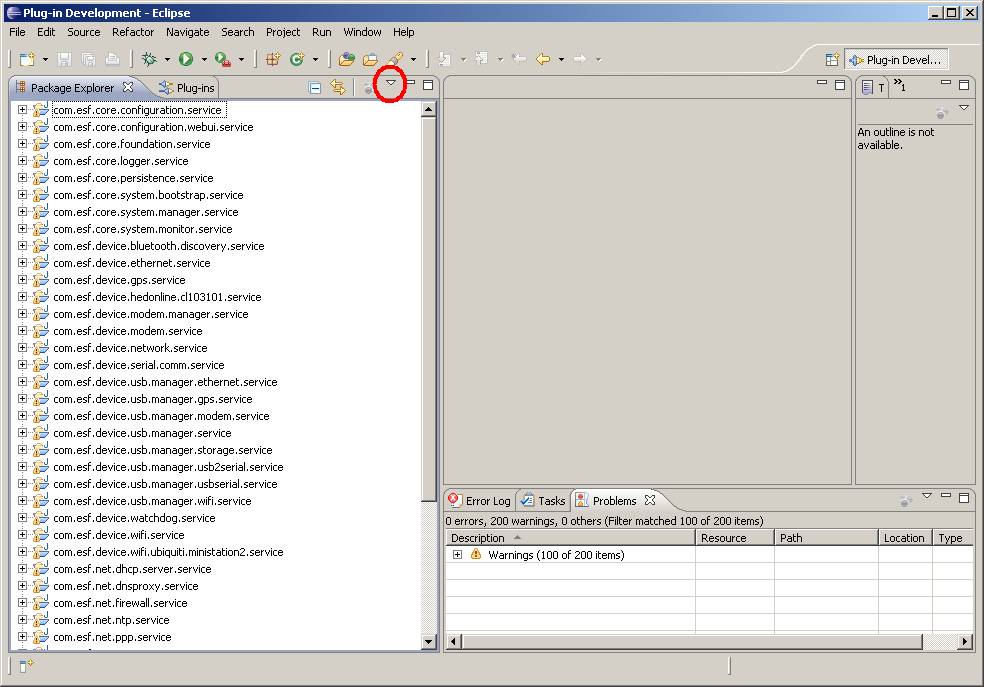Open the Debug configurations dropdown arrow
Viewport: 984px width, 687px height.
[167, 60]
